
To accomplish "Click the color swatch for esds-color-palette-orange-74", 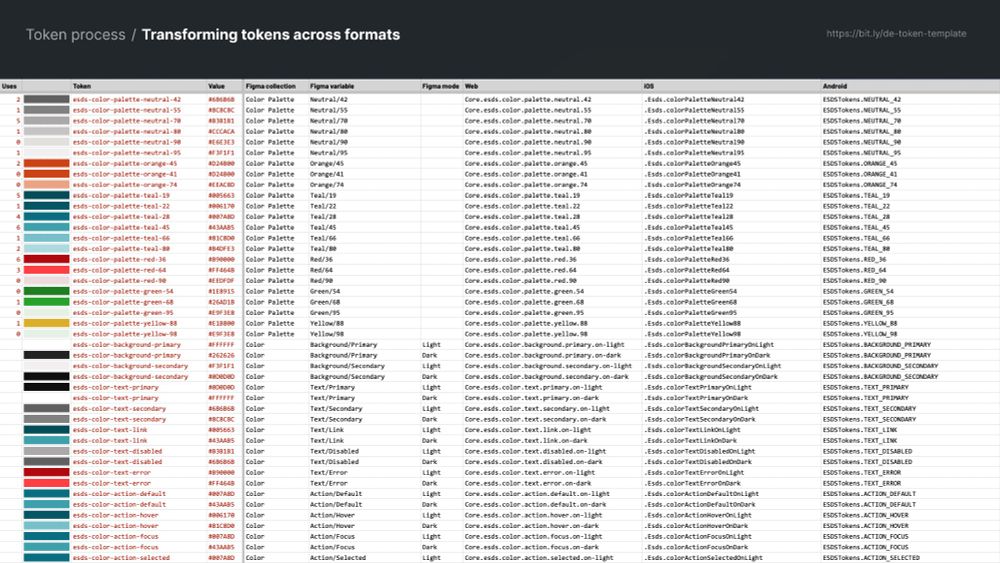I will [47, 185].
